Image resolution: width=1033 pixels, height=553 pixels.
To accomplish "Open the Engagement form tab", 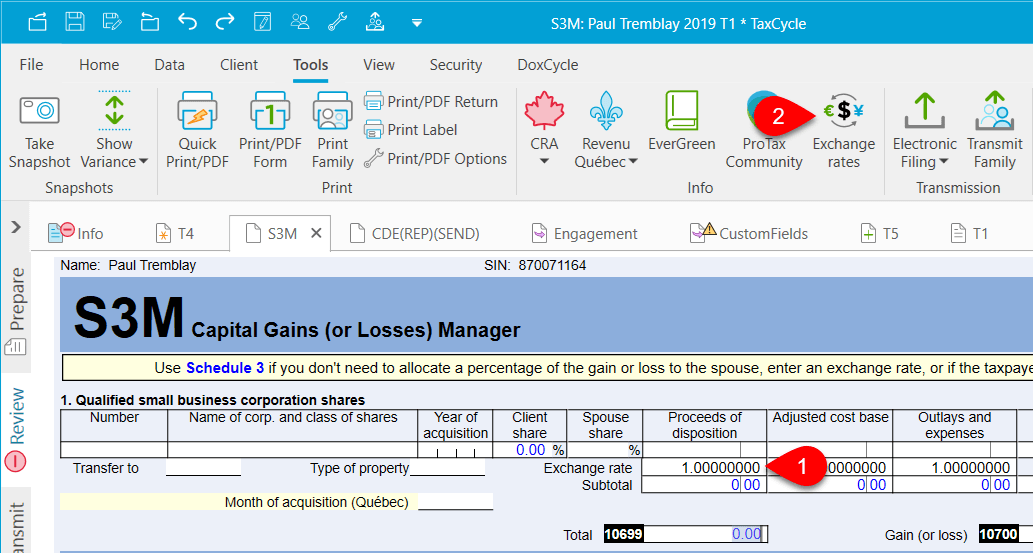I will (x=584, y=233).
